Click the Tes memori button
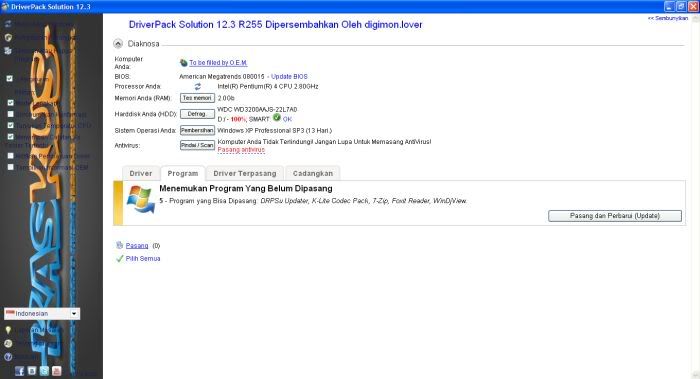700x379 pixels. tap(197, 98)
